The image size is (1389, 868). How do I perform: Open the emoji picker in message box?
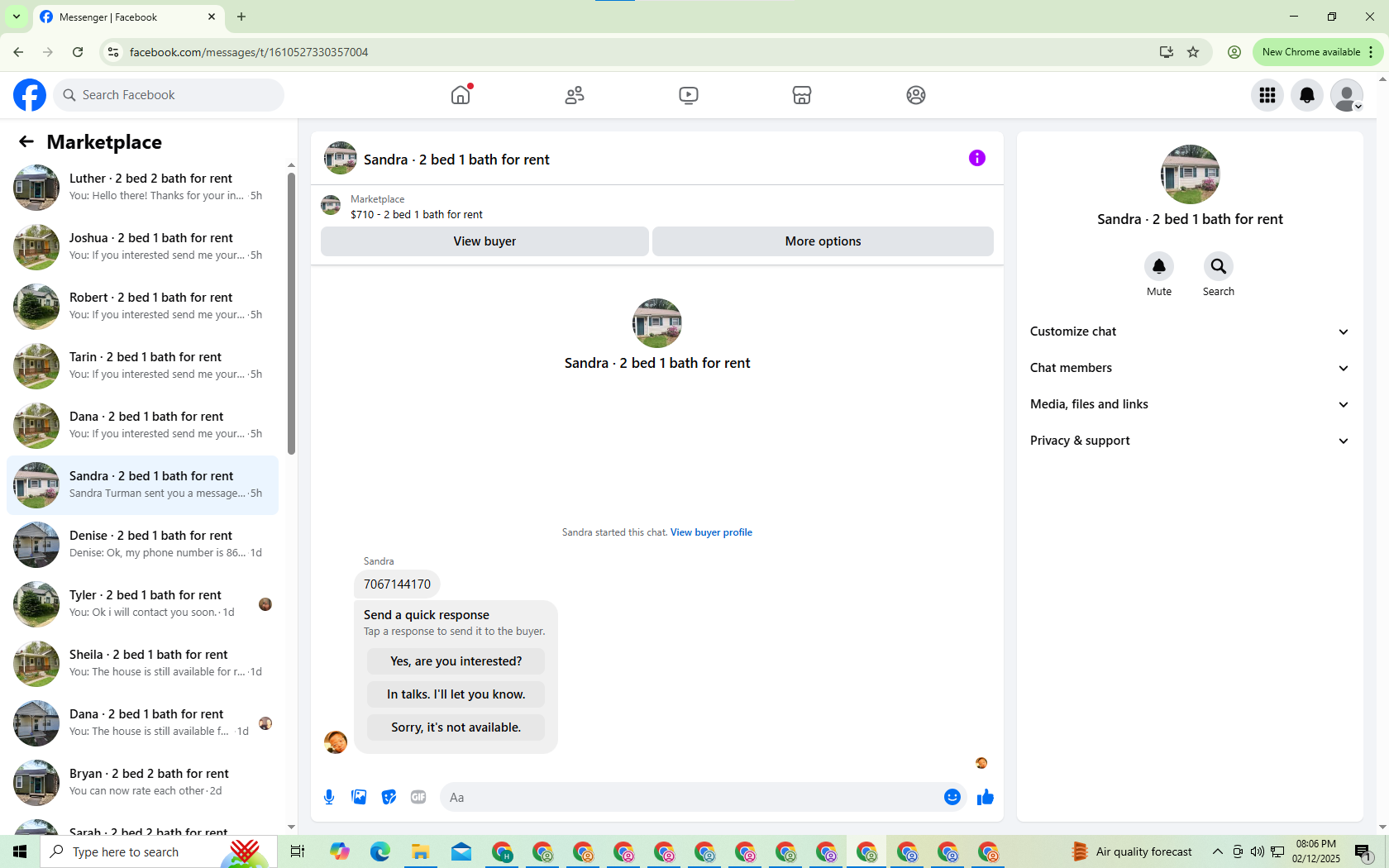(952, 797)
